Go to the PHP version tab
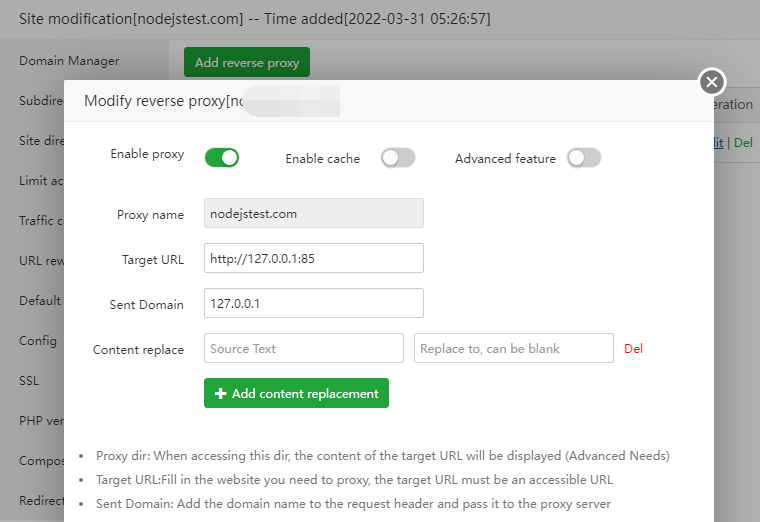This screenshot has height=522, width=760. coord(42,421)
